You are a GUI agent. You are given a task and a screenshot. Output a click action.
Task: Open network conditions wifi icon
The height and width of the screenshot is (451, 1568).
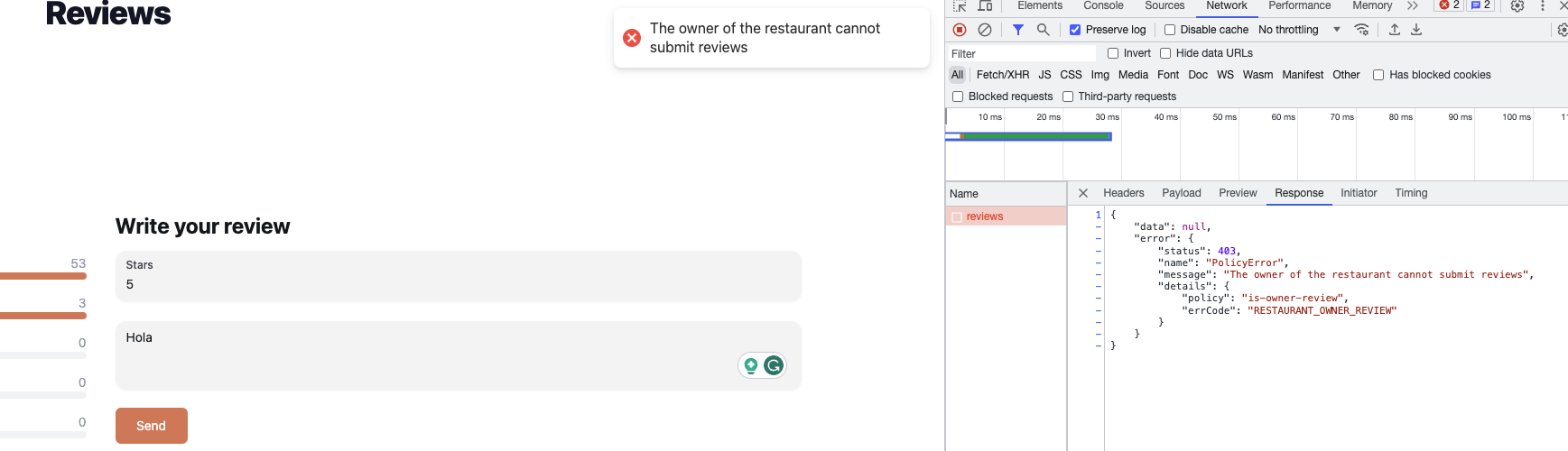(1361, 30)
